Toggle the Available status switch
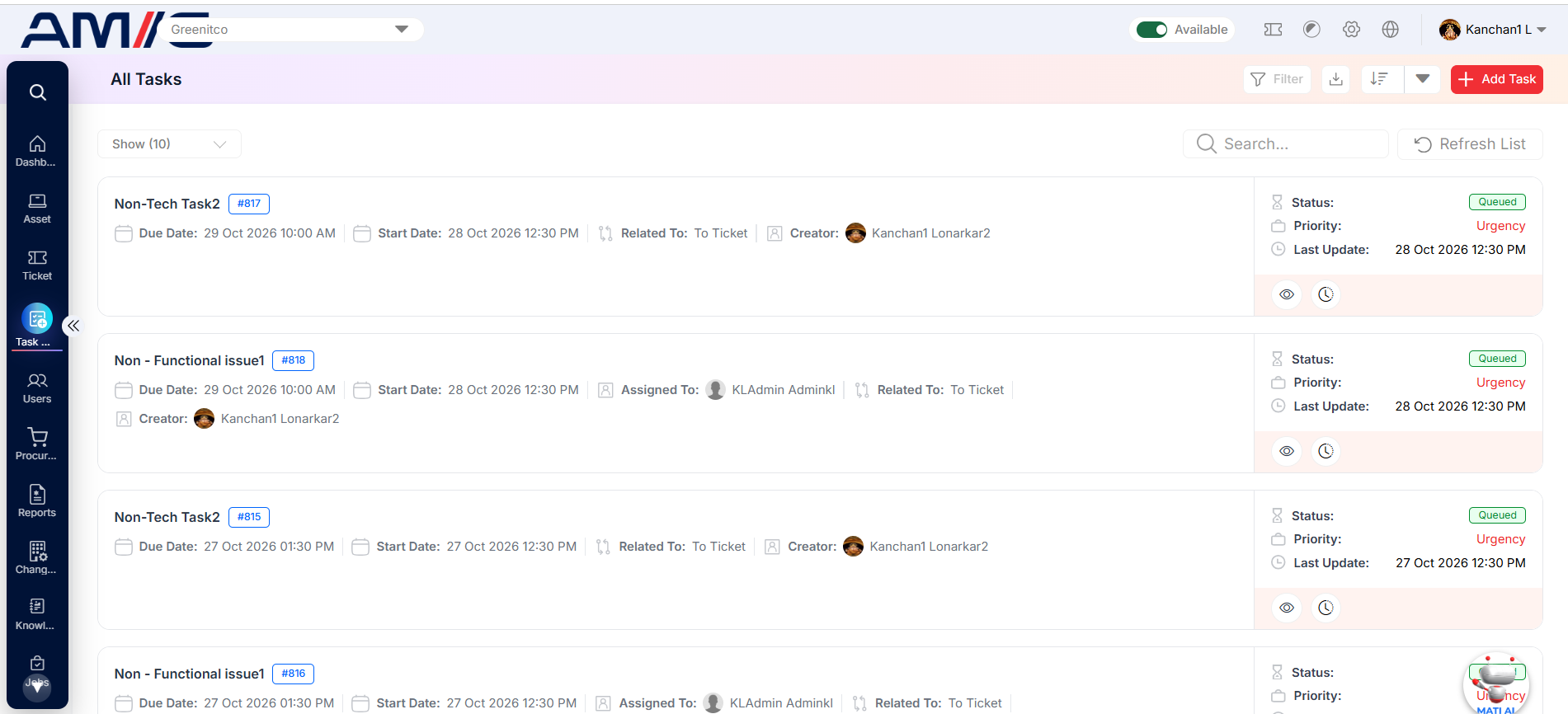 (x=1151, y=30)
